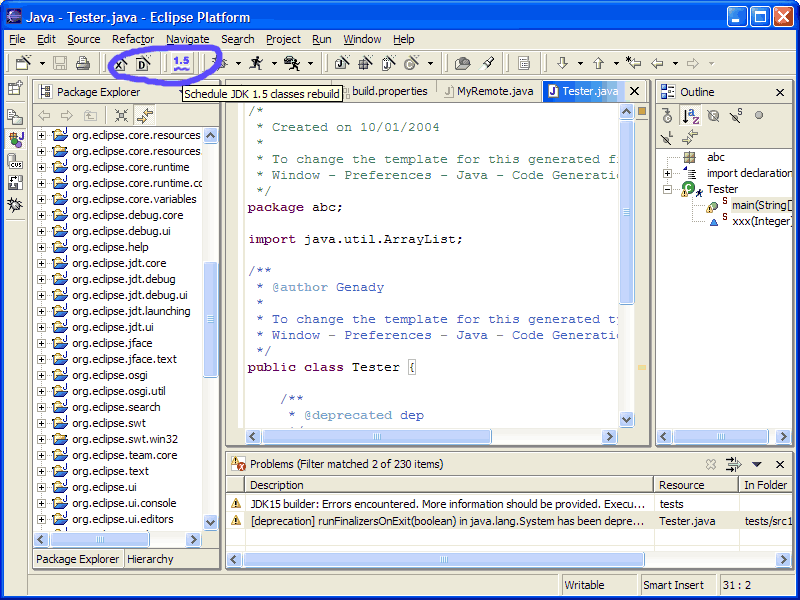
Task: Click the Back navigation arrow in main toolbar
Action: pos(657,63)
